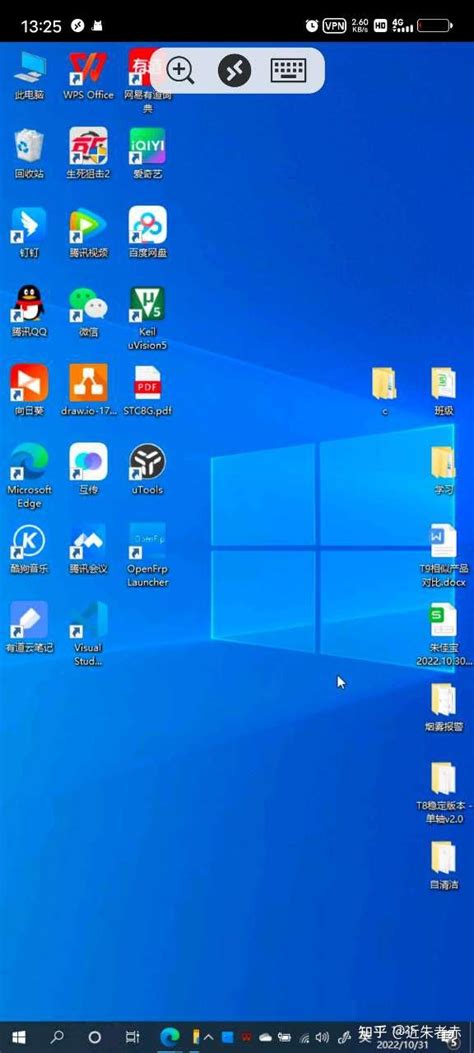Viewport: 474px width, 1053px height.
Task: Select the draw.io desktop shortcut
Action: (x=88, y=391)
